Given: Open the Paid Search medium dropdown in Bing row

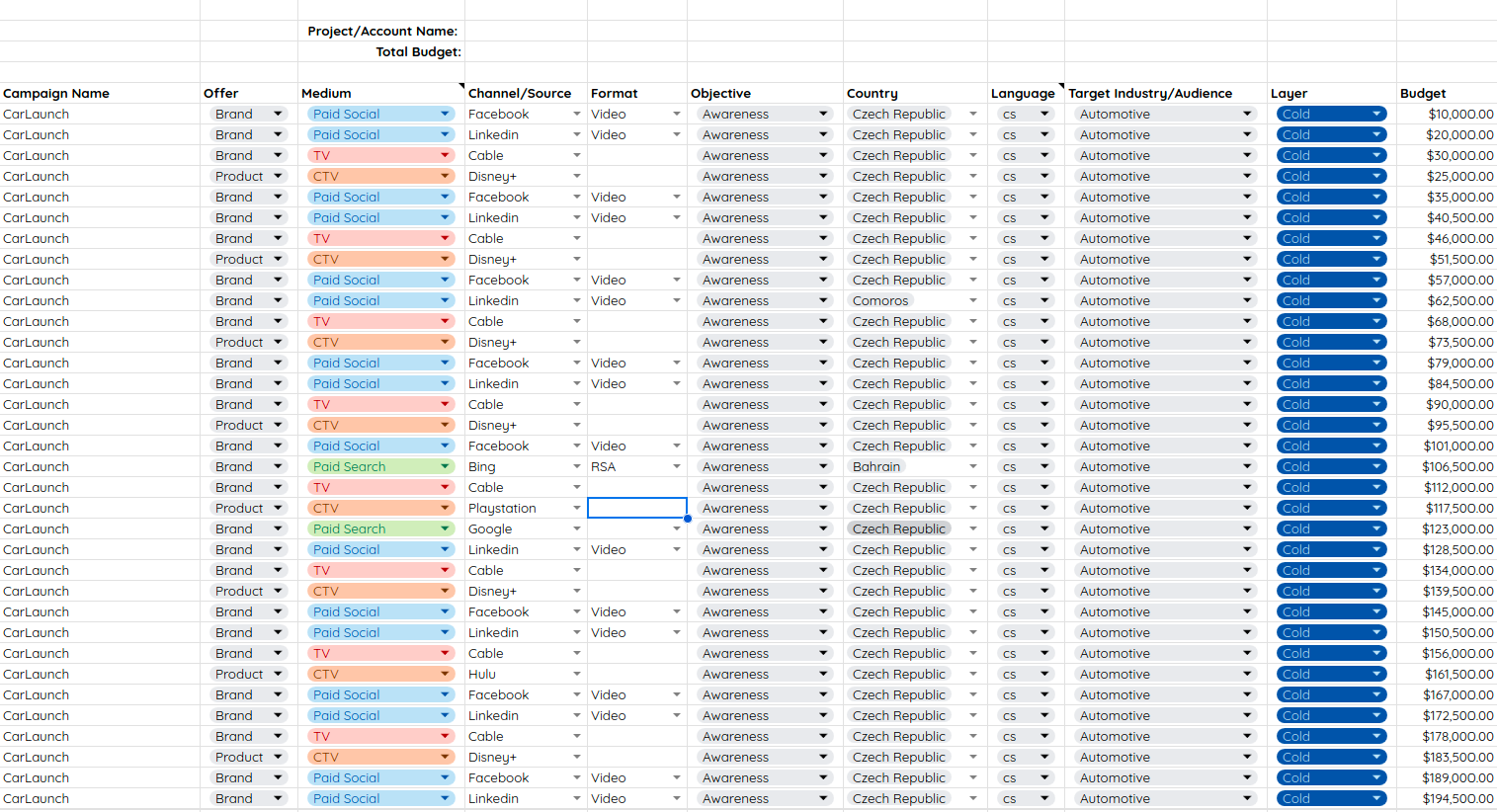Looking at the screenshot, I should [x=380, y=466].
